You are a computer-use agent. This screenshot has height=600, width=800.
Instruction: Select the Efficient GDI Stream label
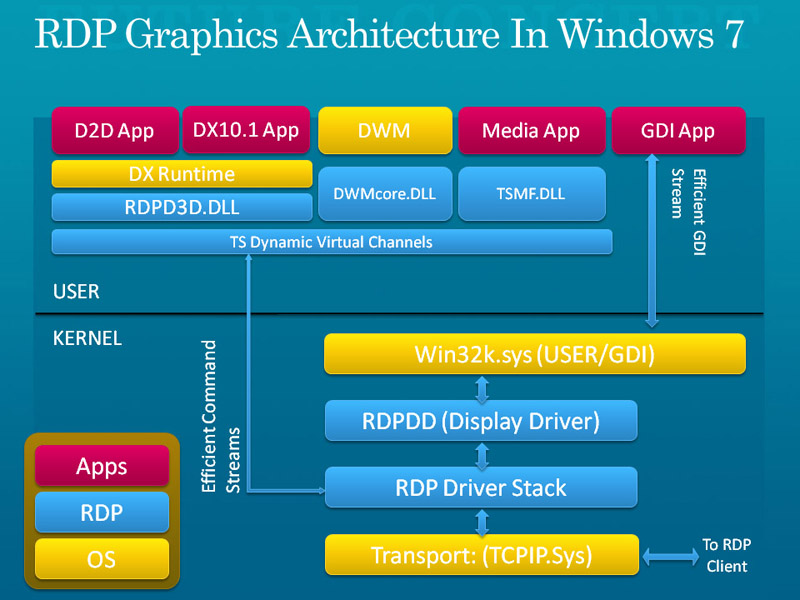point(688,212)
